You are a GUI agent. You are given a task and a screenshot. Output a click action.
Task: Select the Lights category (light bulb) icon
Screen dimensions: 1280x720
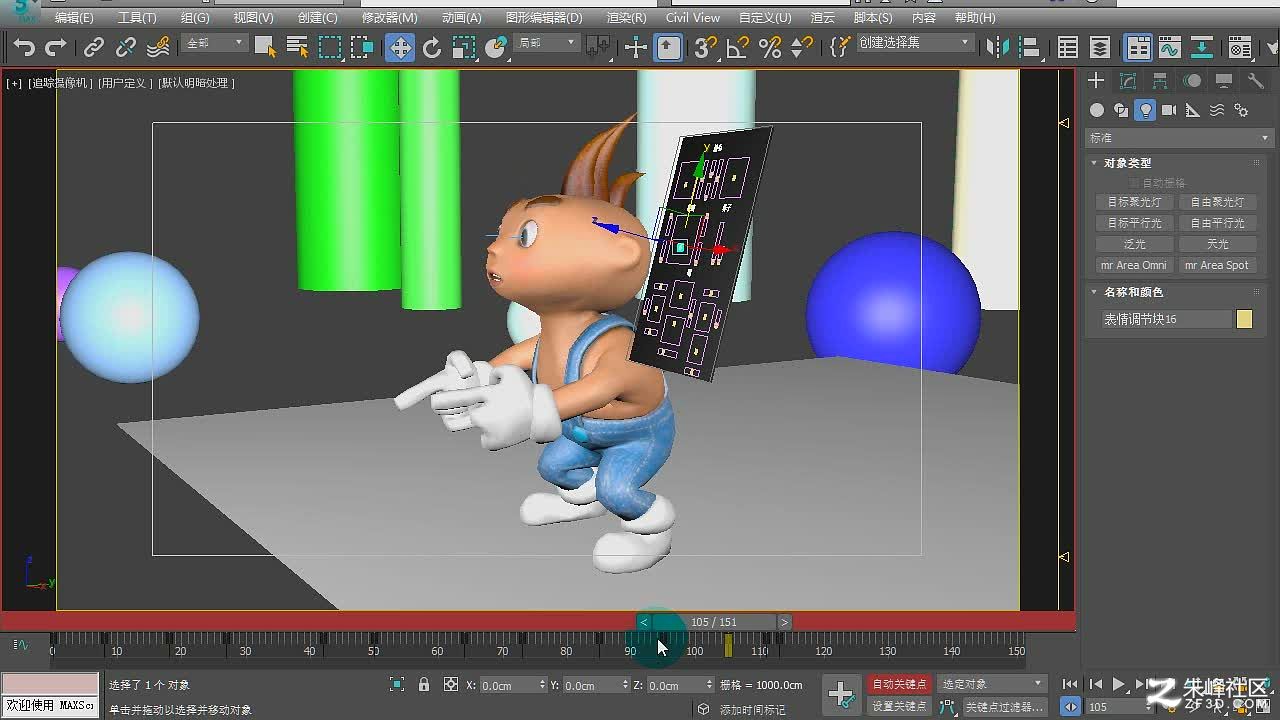pyautogui.click(x=1145, y=110)
